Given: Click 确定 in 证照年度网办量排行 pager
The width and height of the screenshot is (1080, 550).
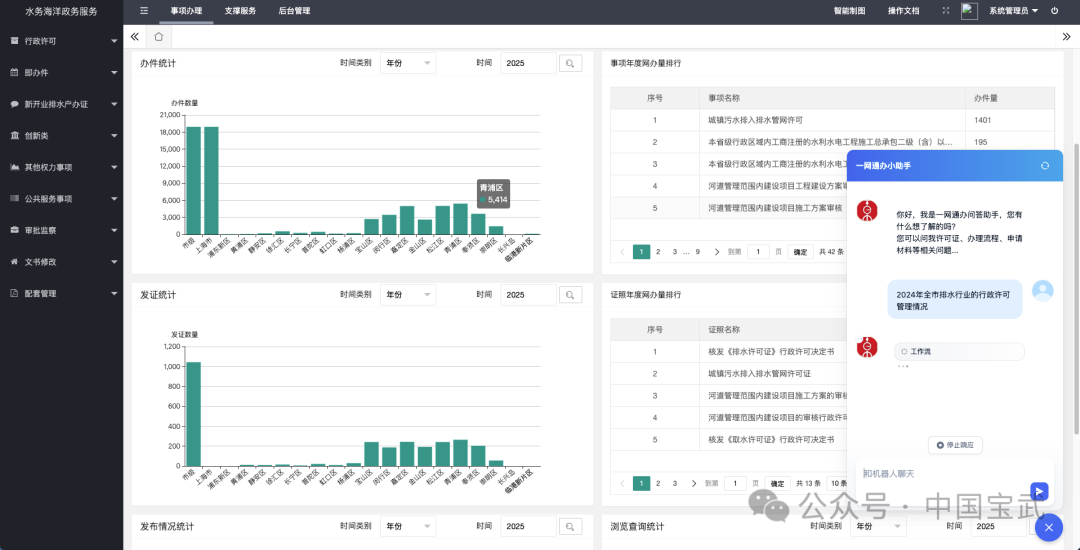Looking at the screenshot, I should point(778,484).
